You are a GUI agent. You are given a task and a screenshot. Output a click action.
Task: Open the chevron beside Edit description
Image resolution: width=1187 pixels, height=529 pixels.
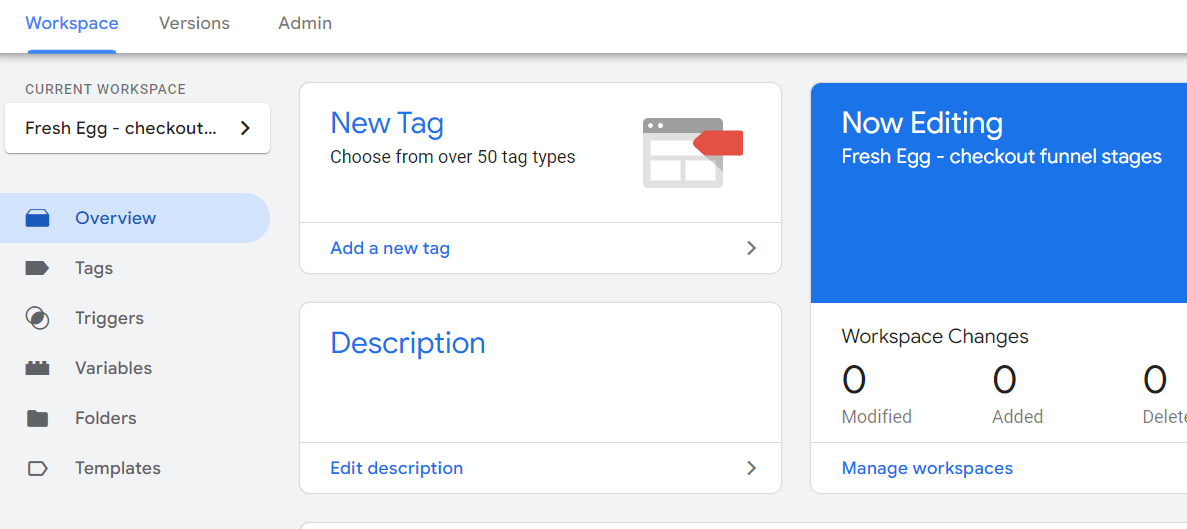[x=751, y=468]
